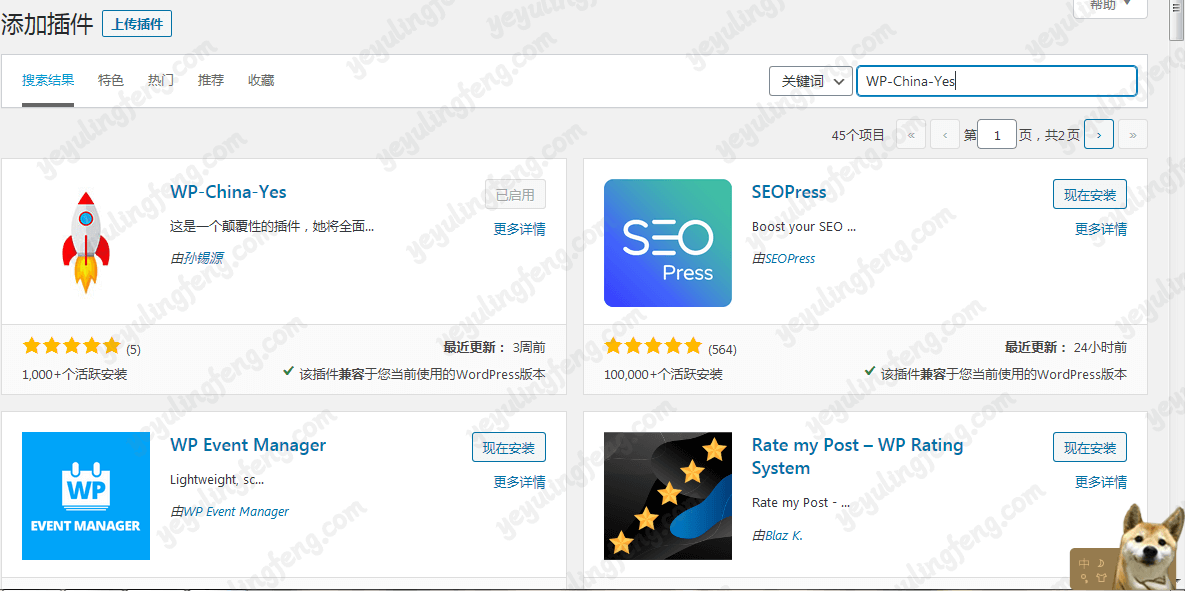Click the 45个项目 item count text

pyautogui.click(x=858, y=135)
